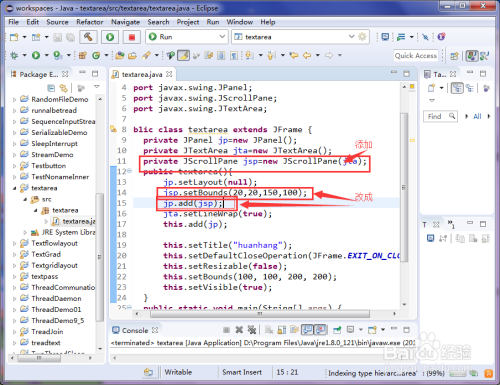
Task: Click the New file toolbar icon
Action: point(14,37)
